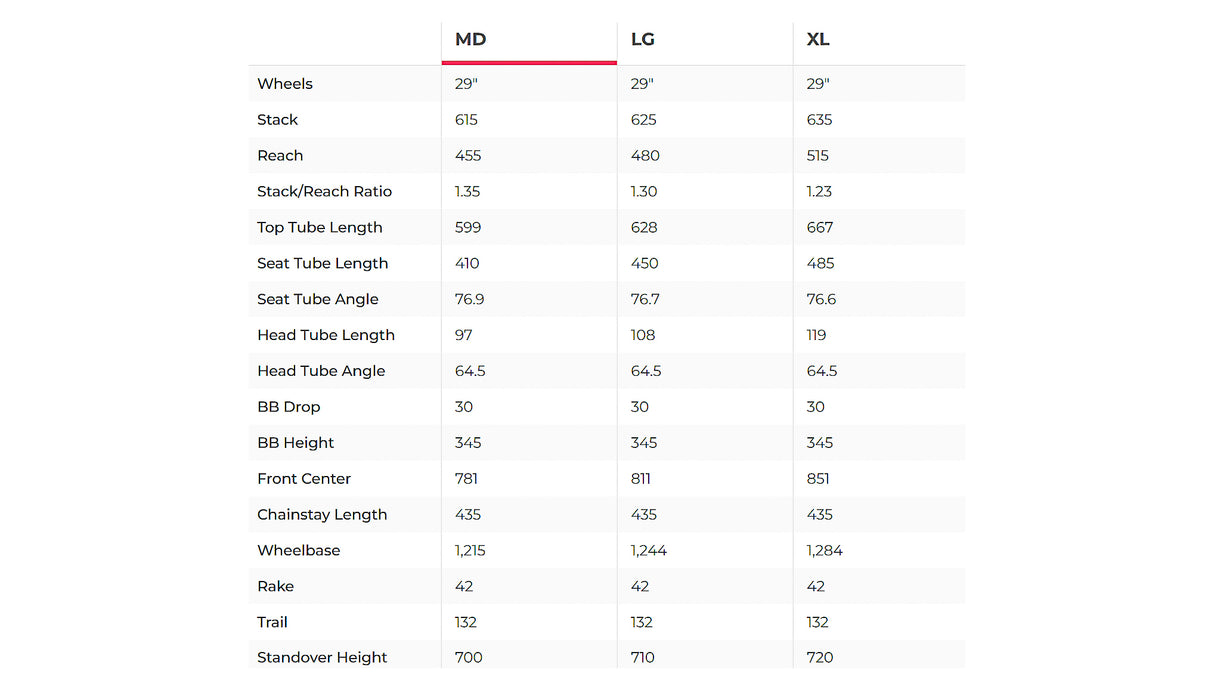Select the Seat Tube Angle label
This screenshot has height=683, width=1214.
(317, 300)
